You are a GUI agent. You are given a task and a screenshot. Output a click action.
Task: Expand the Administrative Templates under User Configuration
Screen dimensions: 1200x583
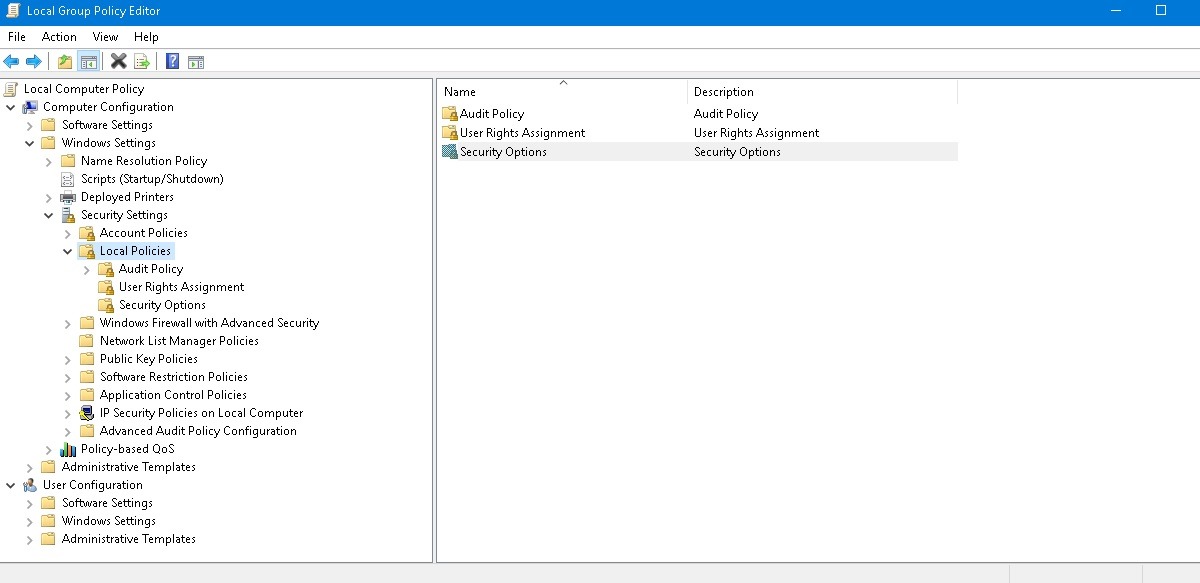pyautogui.click(x=30, y=538)
